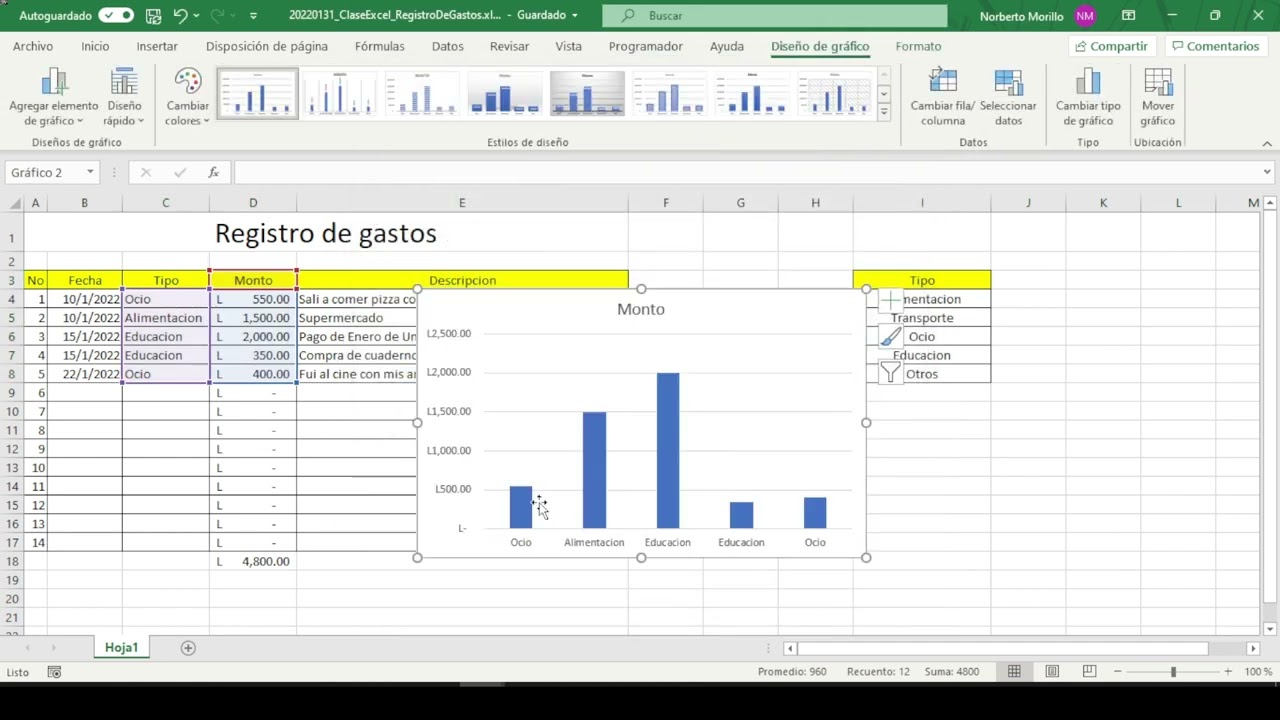Select the tallest Educacion bar in chart
The image size is (1280, 720).
[x=668, y=450]
